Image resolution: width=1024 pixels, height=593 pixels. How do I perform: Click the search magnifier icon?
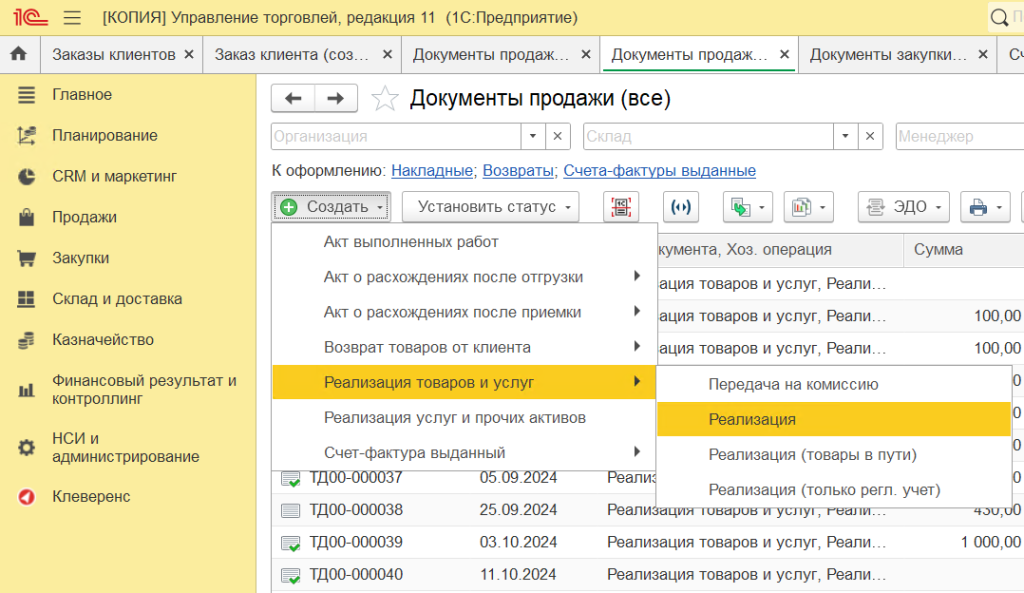[x=999, y=18]
